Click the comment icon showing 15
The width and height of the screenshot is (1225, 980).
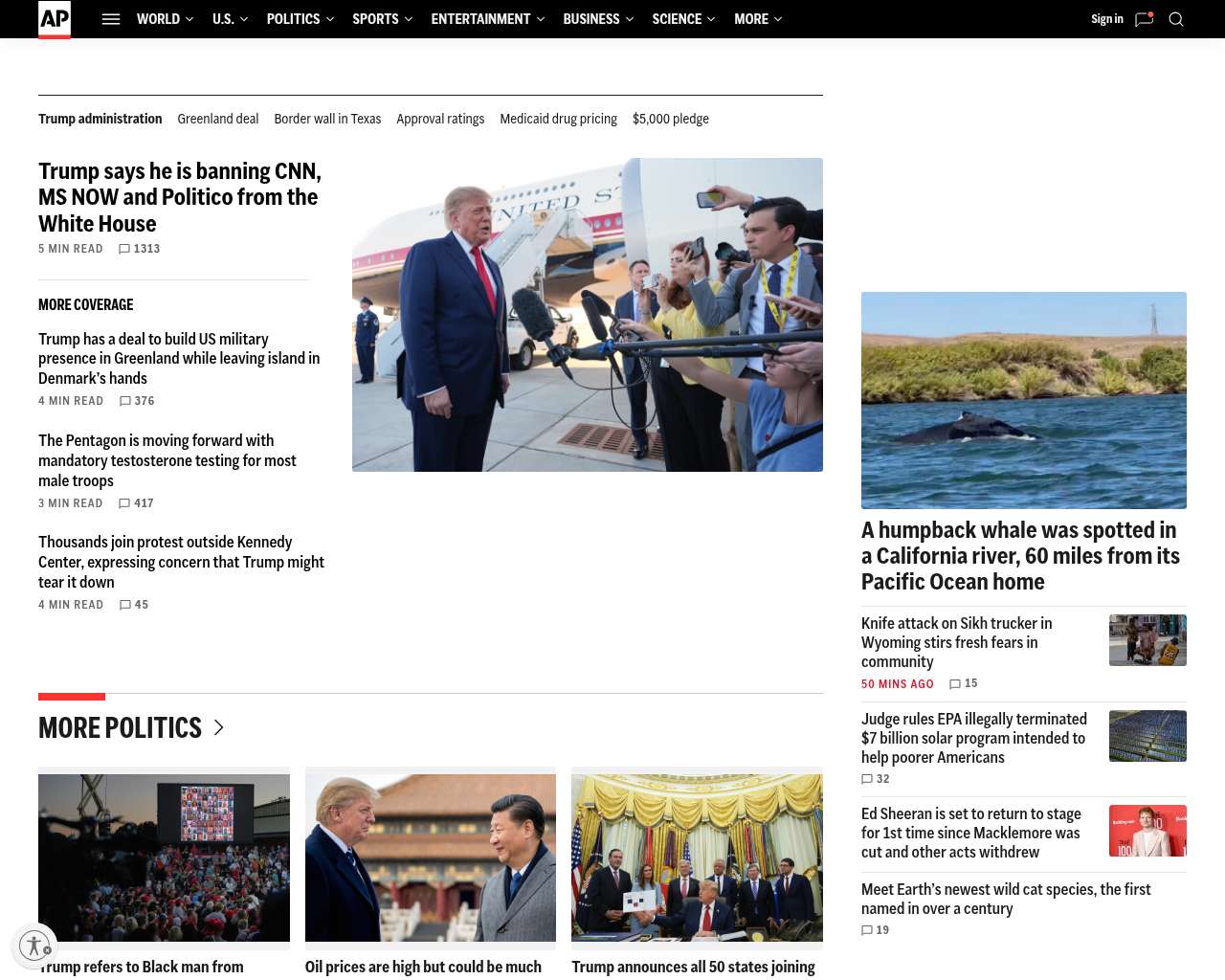pos(954,683)
